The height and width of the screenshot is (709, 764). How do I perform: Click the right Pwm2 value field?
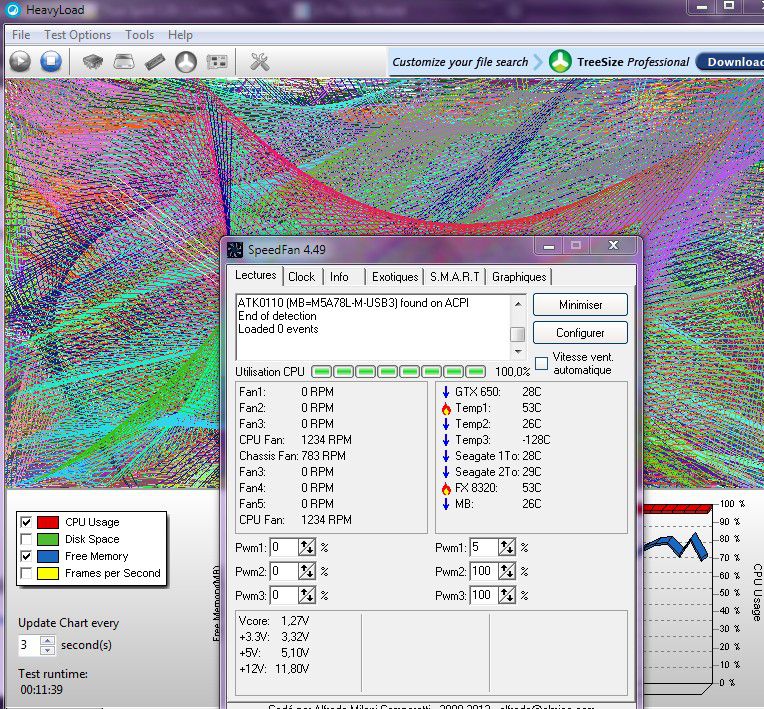point(484,571)
